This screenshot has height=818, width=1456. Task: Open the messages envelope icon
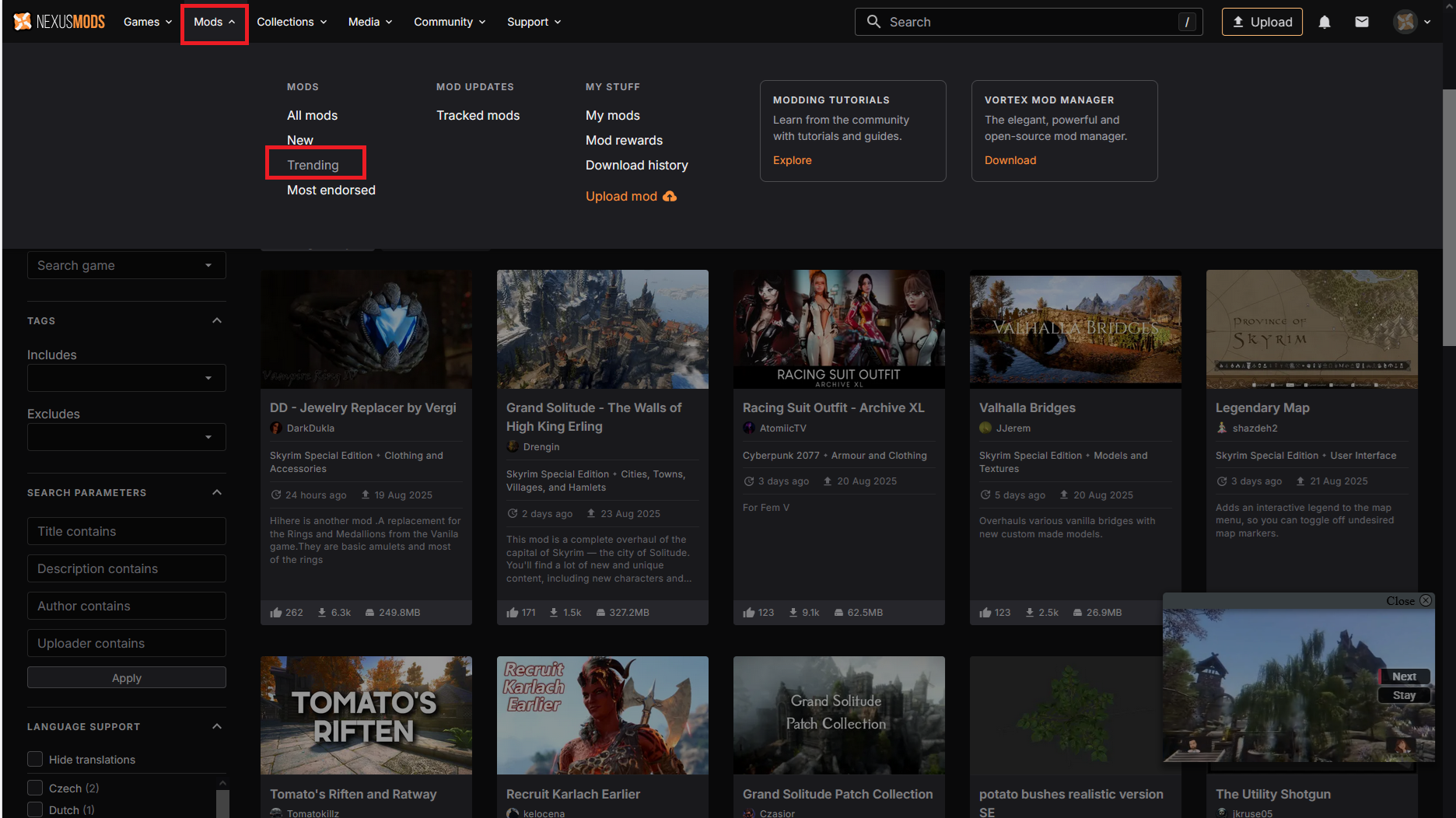[x=1362, y=22]
